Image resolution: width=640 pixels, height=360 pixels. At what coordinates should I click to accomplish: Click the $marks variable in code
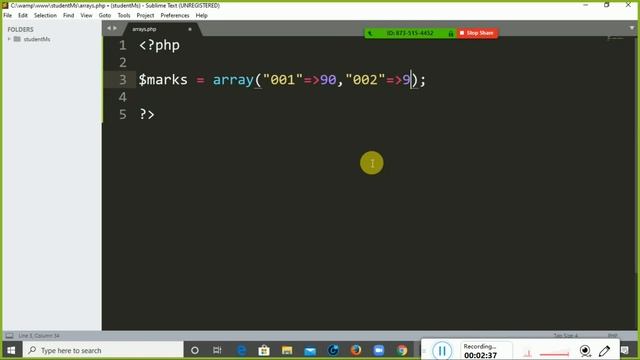click(x=163, y=80)
